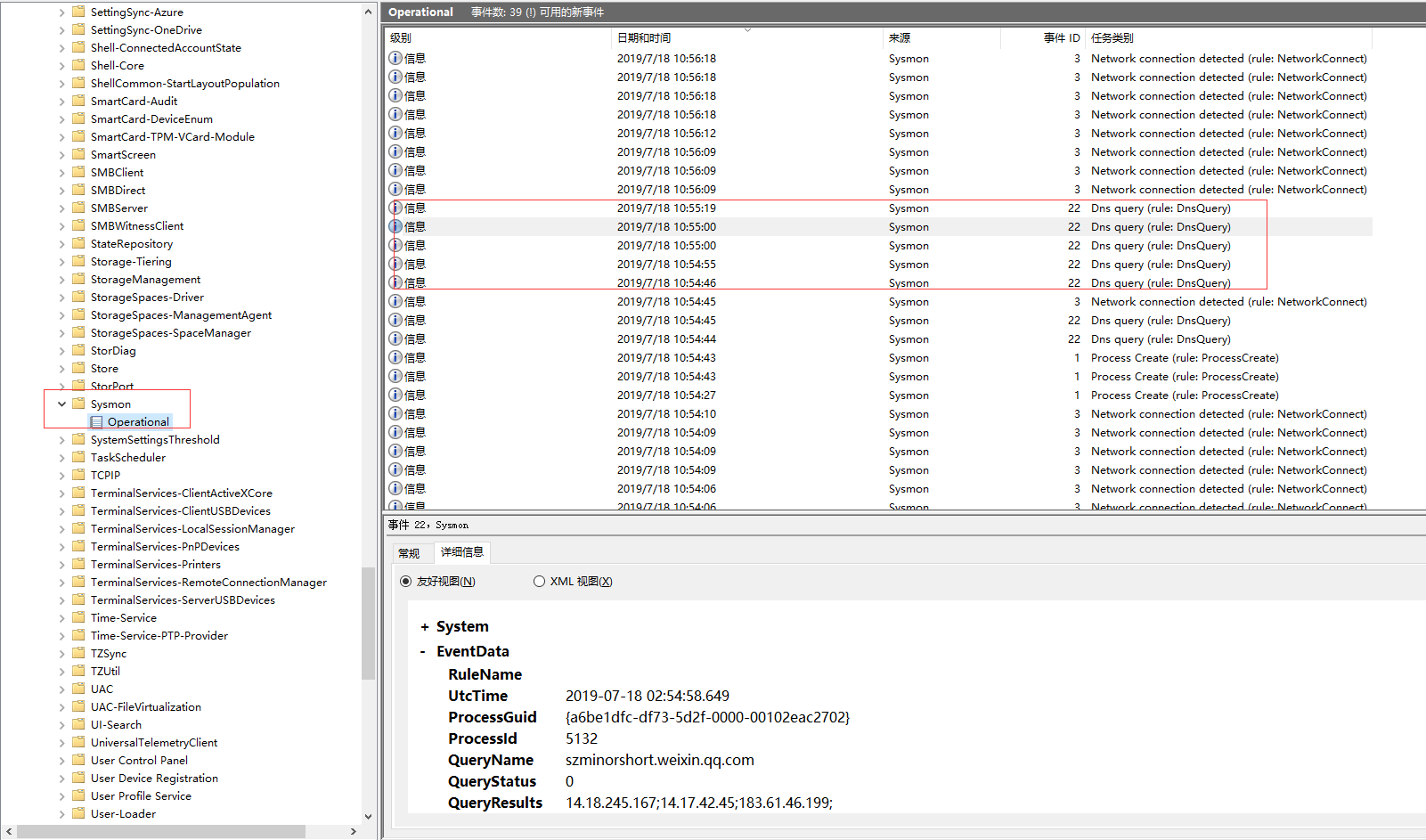Click info icon of 10:54:44 Dns query event
The height and width of the screenshot is (840, 1426).
click(395, 338)
